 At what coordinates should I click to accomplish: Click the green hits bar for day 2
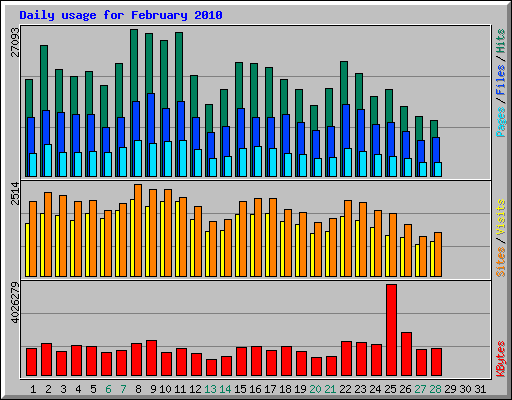pyautogui.click(x=44, y=77)
